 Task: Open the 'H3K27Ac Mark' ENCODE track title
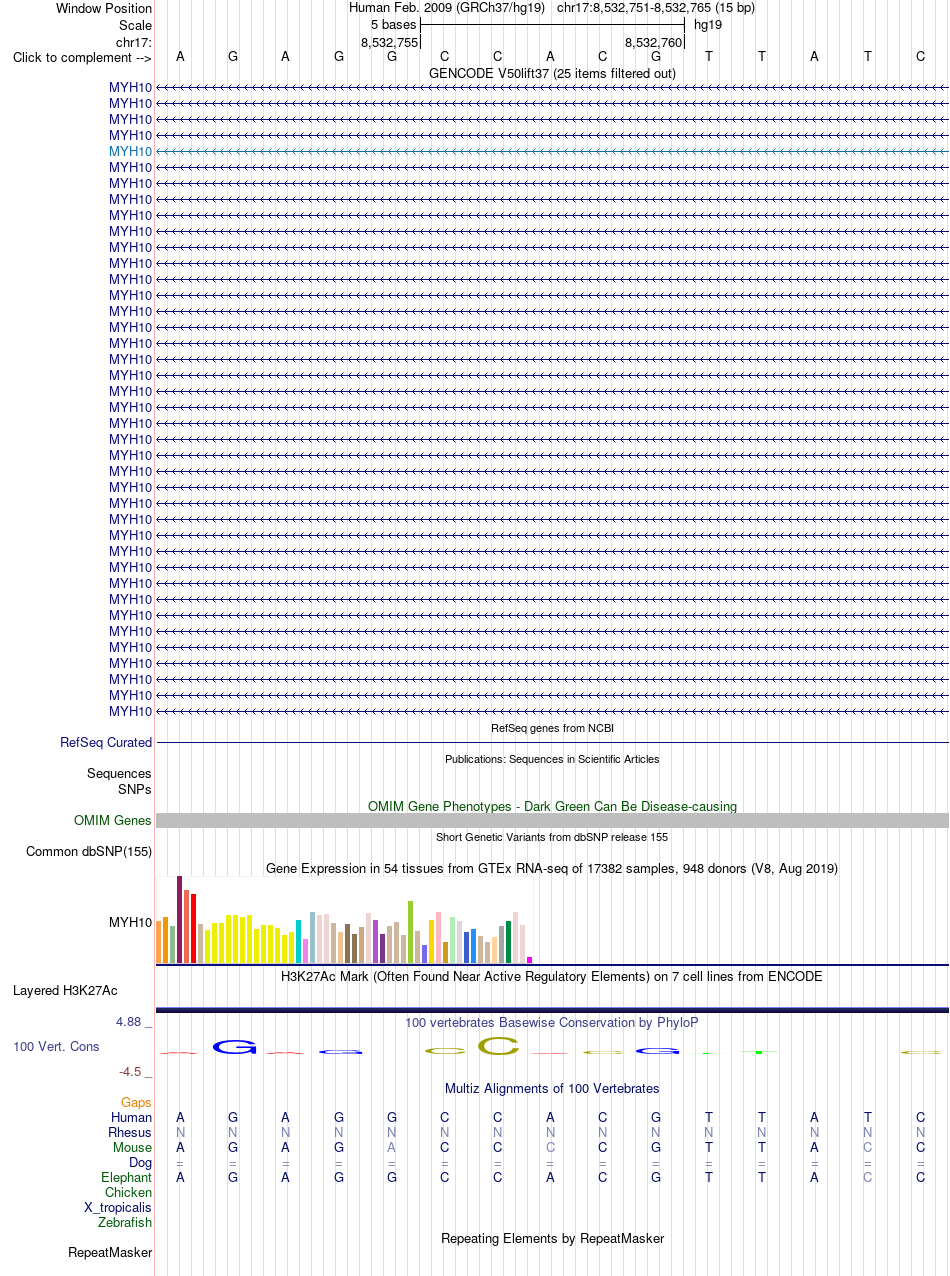pyautogui.click(x=552, y=976)
